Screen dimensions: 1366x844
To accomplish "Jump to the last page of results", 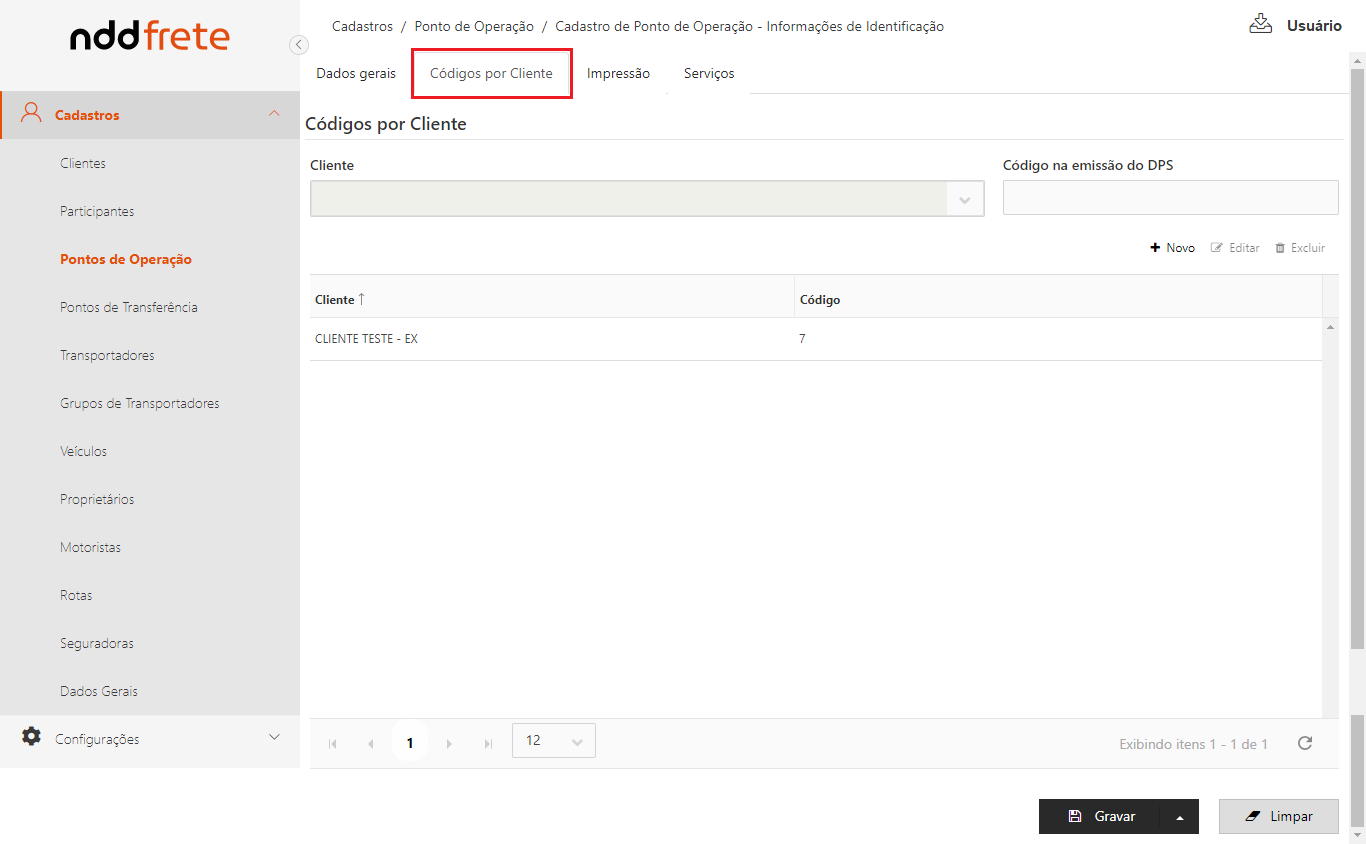I will click(x=488, y=744).
